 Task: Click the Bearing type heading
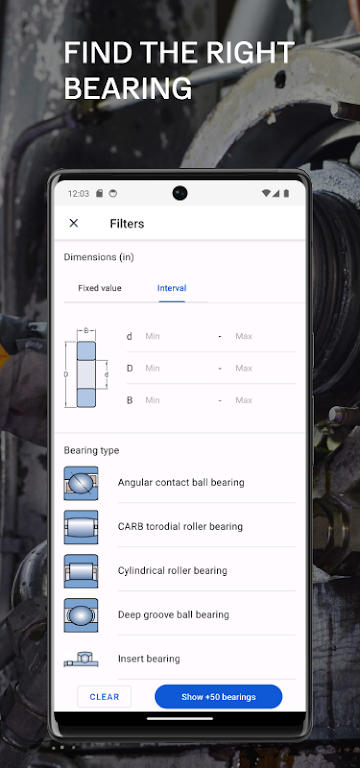91,450
